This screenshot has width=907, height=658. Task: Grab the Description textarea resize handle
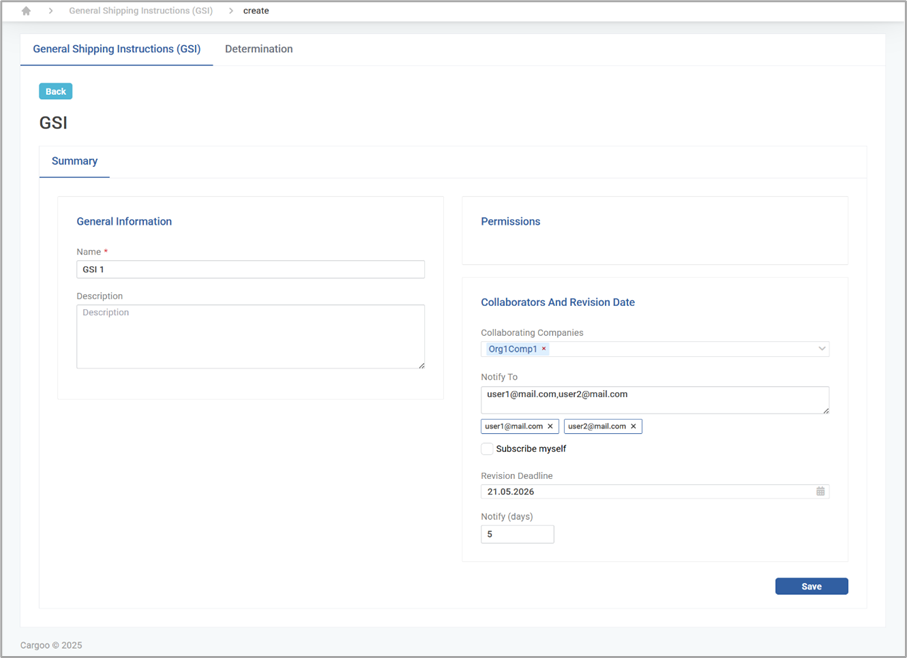(x=422, y=365)
